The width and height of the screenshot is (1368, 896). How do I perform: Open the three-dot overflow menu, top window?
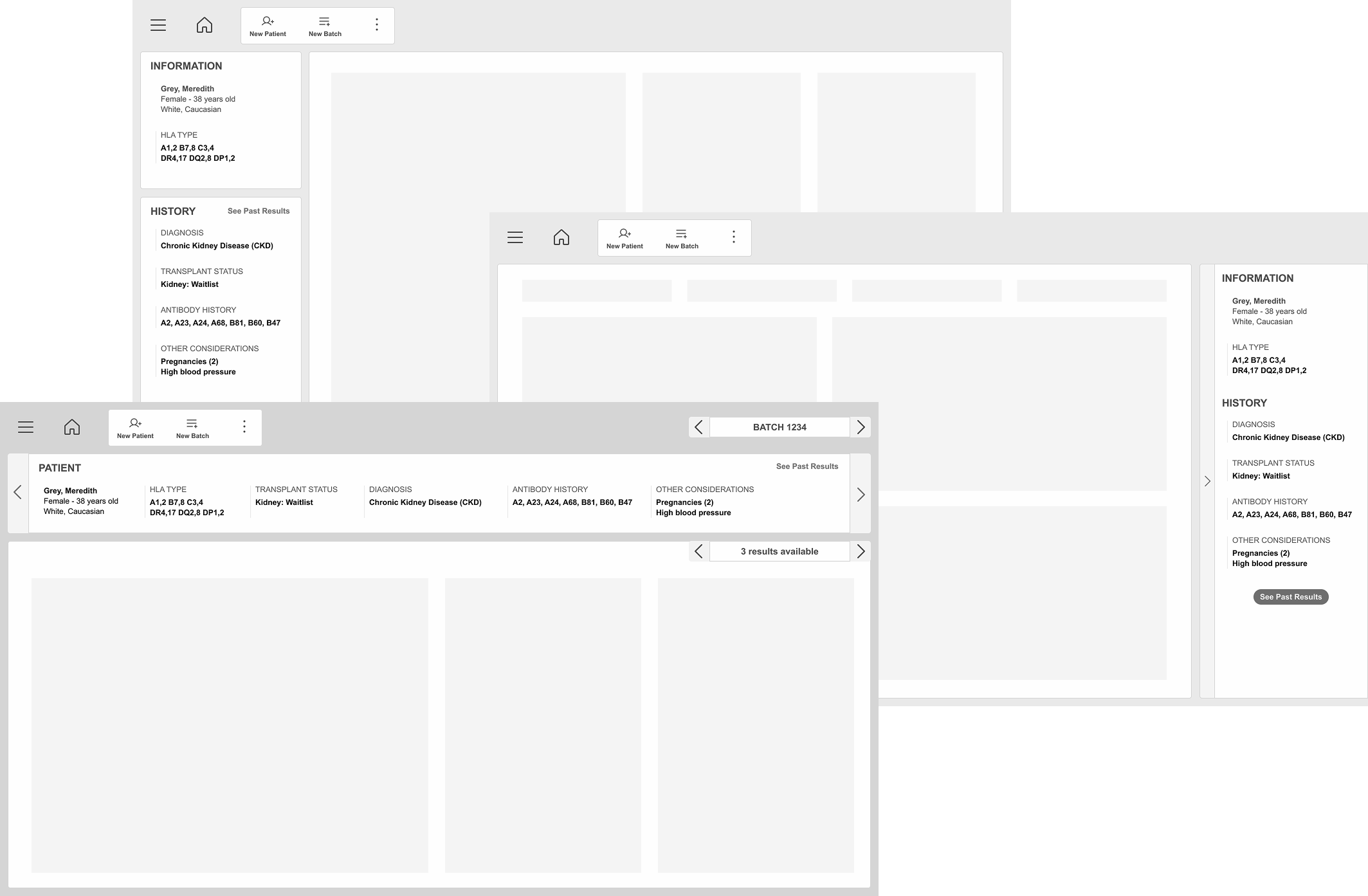(x=377, y=24)
